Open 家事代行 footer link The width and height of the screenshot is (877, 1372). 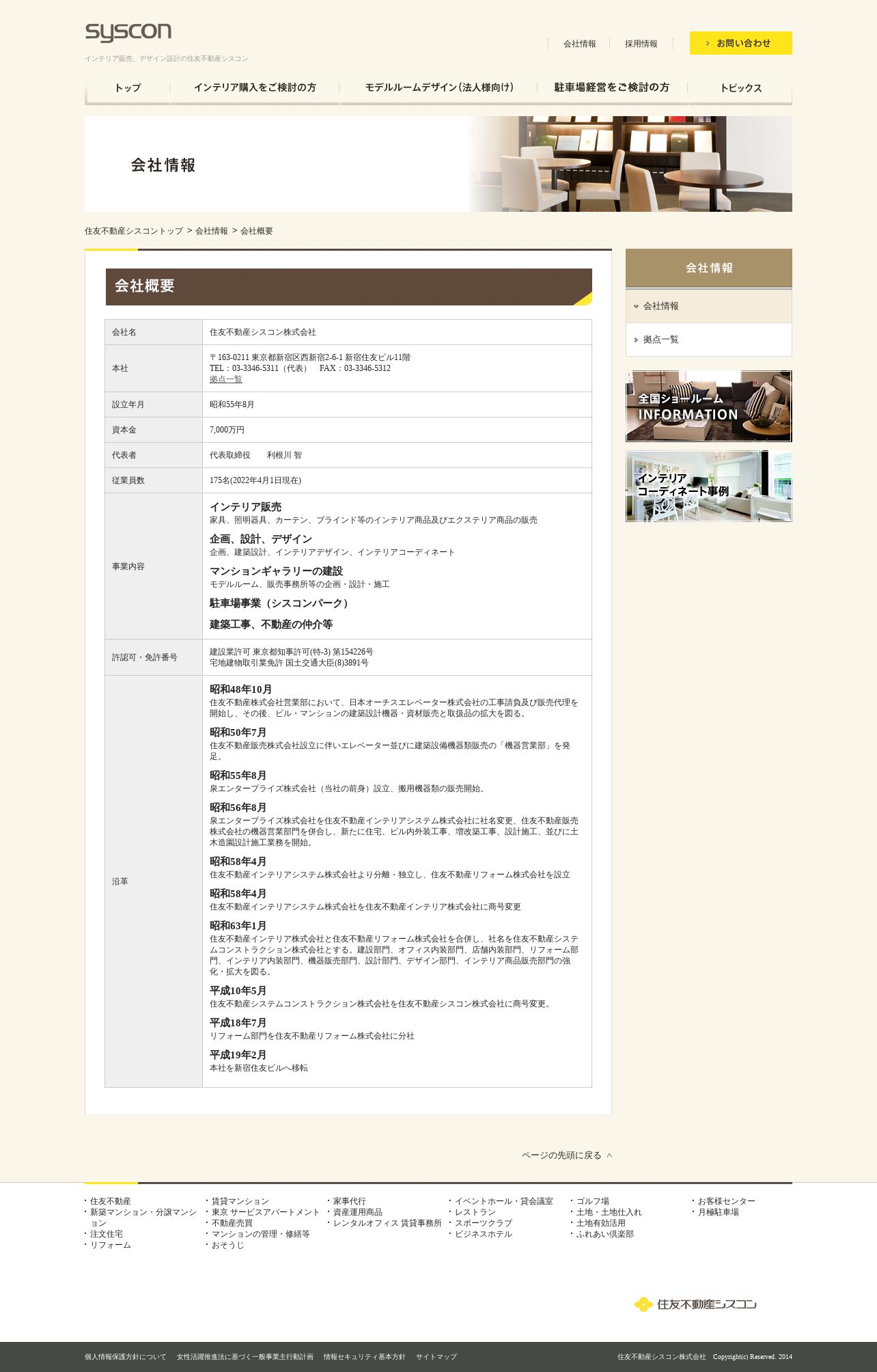pos(350,1201)
